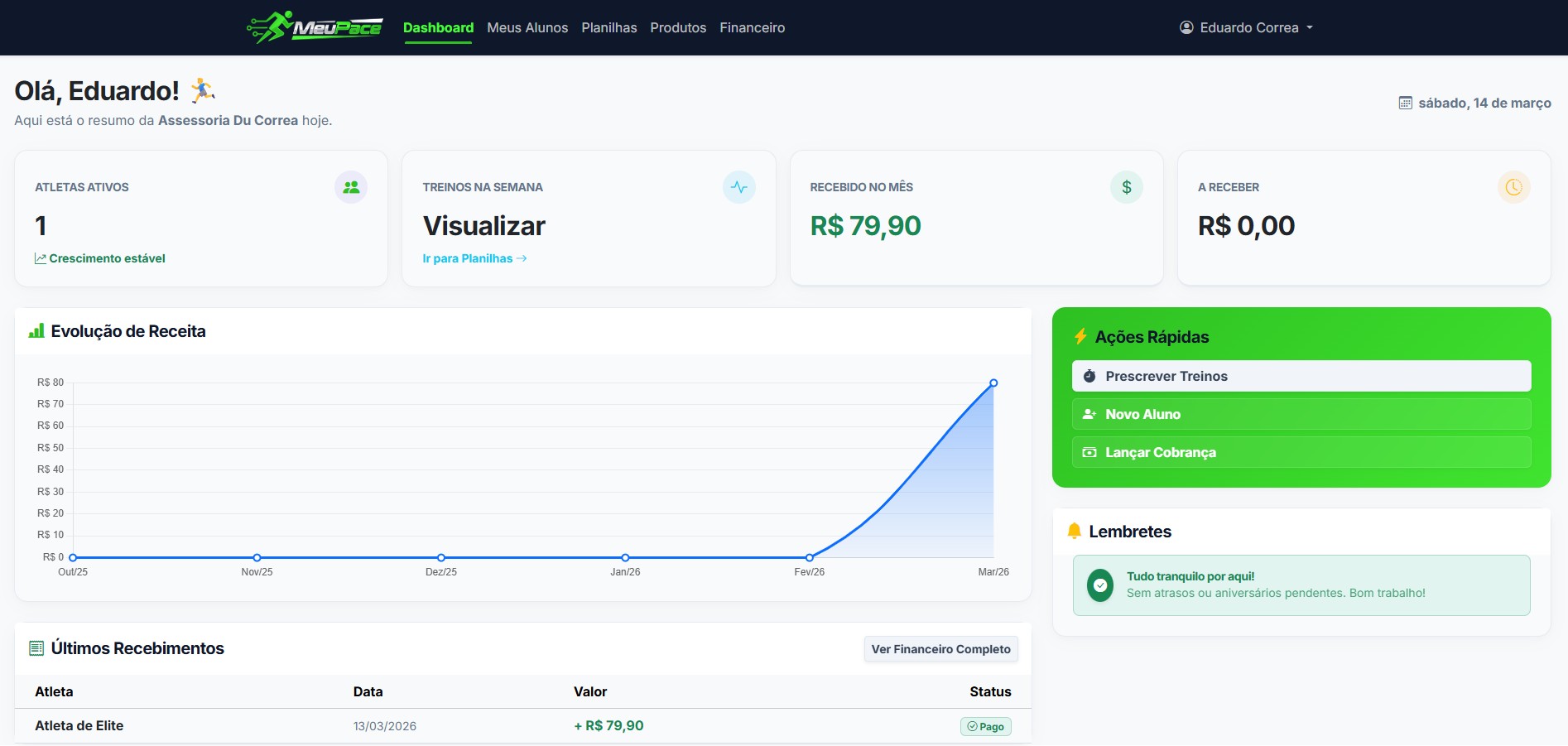Screen dimensions: 1568x746
Task: Click the green dollar sign icon
Action: point(1126,187)
